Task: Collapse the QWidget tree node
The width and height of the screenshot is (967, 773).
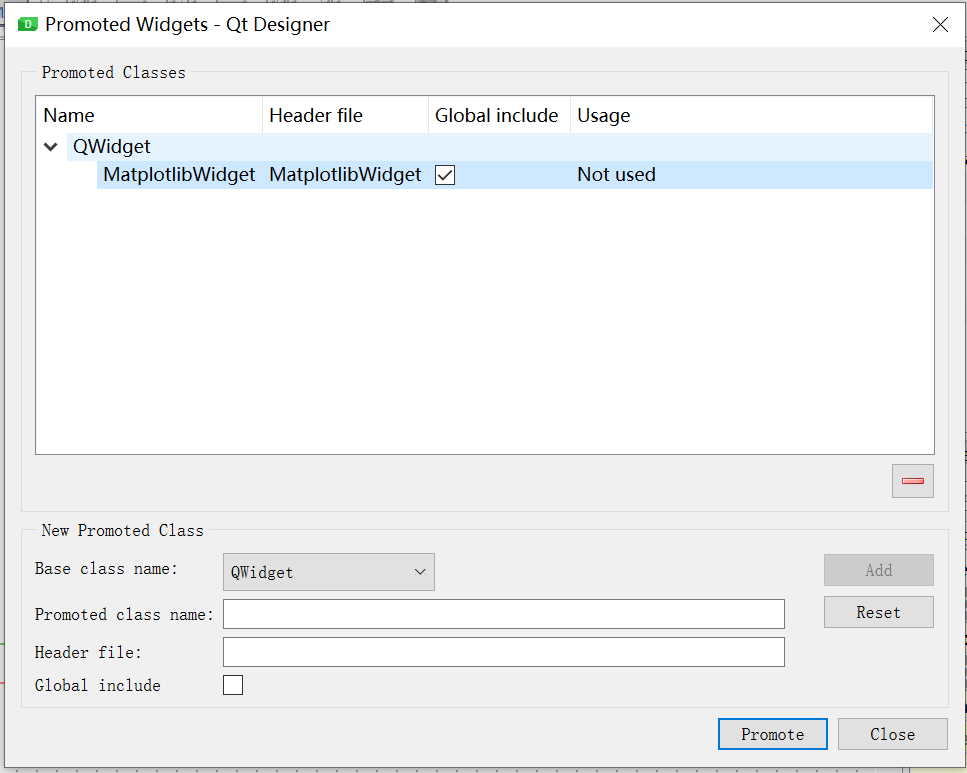Action: (51, 147)
